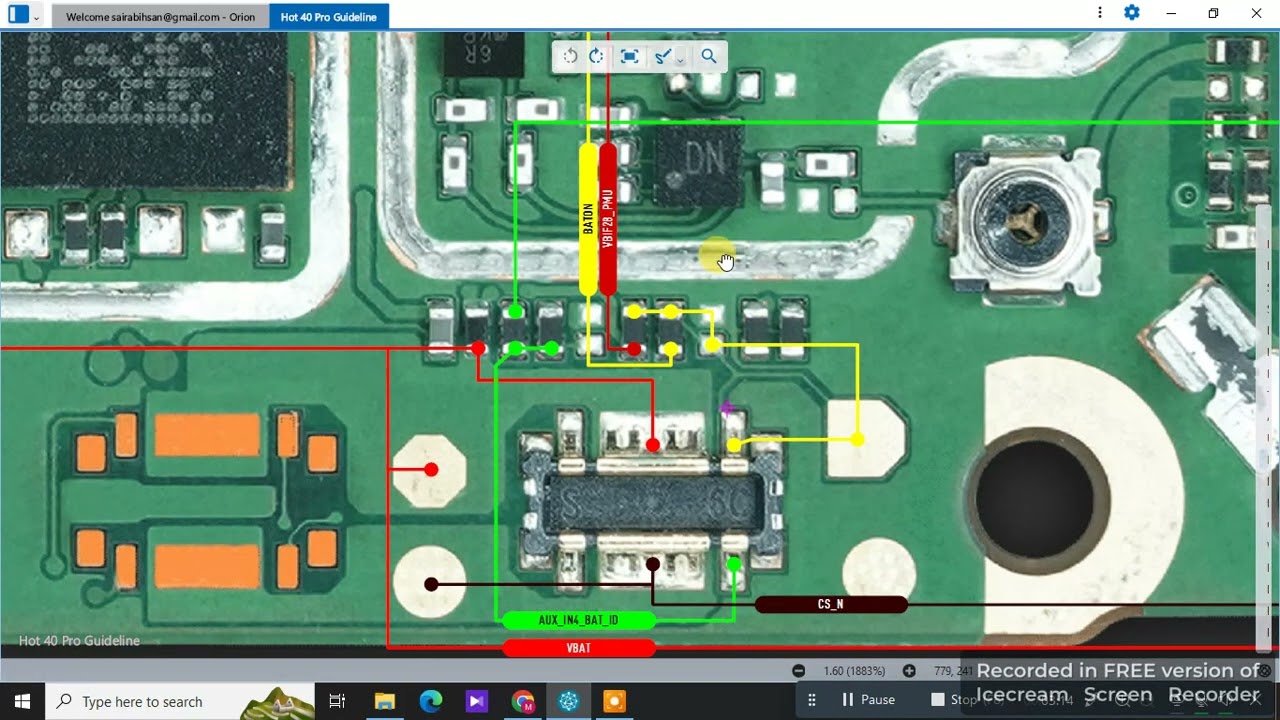1280x720 pixels.
Task: Toggle the sidebar panel icon
Action: click(18, 14)
